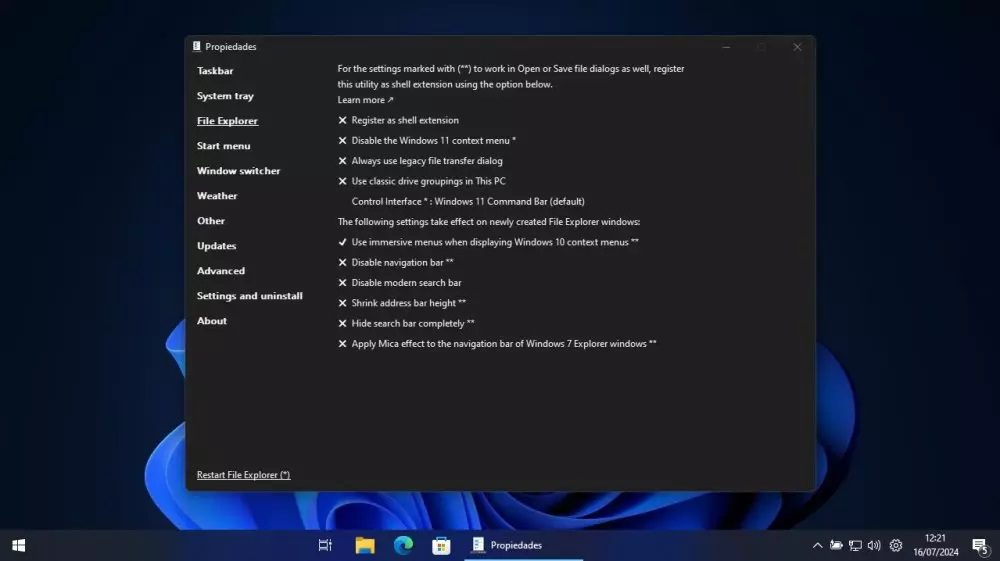Open Microsoft Edge from the taskbar
This screenshot has width=1000, height=561.
point(403,546)
